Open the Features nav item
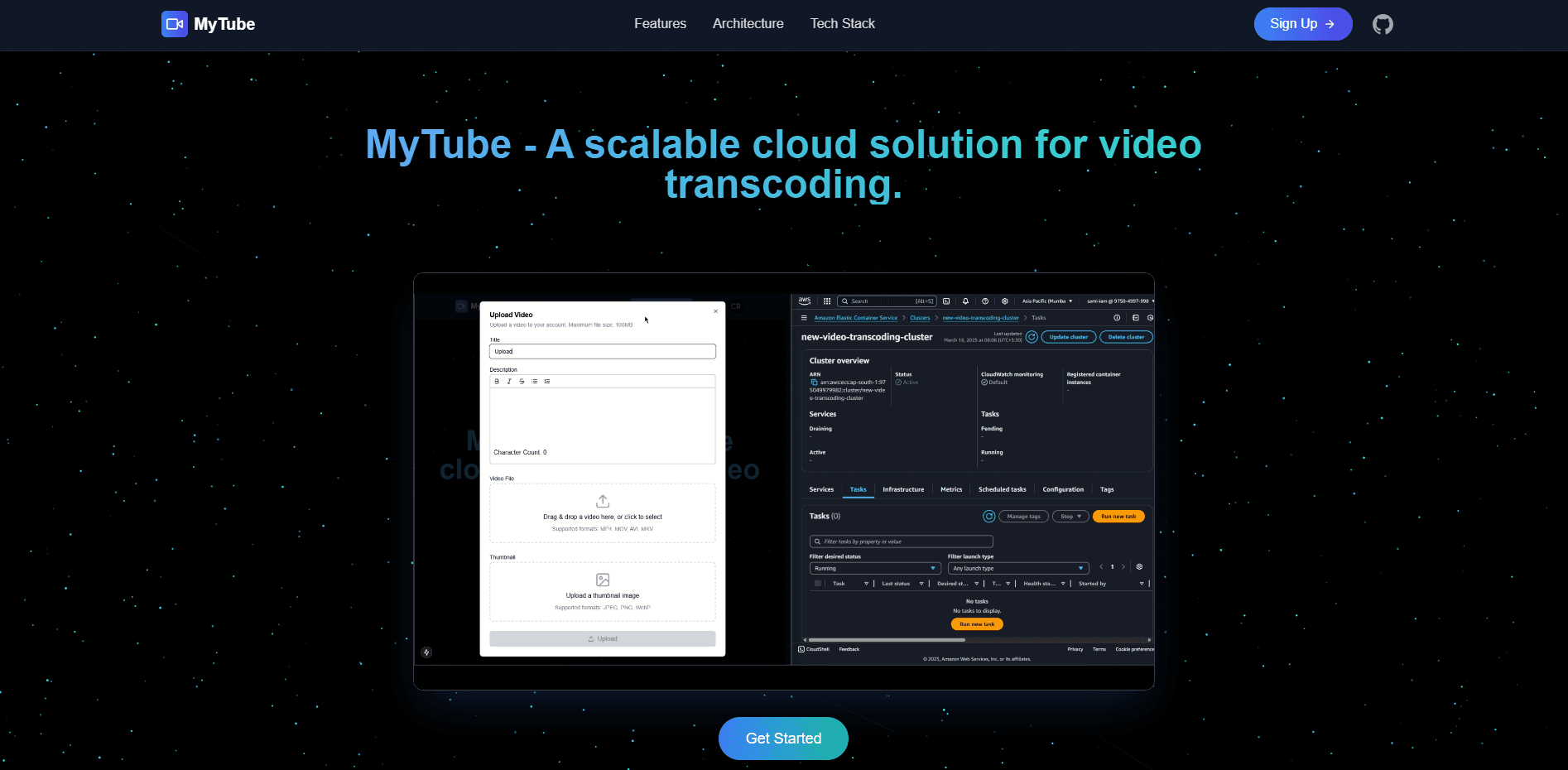 click(660, 24)
